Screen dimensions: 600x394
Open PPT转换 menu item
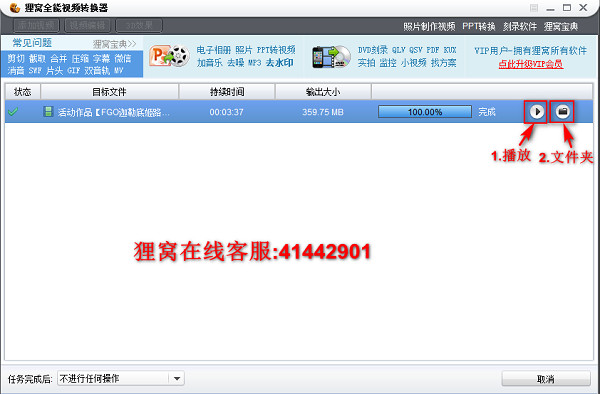pyautogui.click(x=479, y=26)
